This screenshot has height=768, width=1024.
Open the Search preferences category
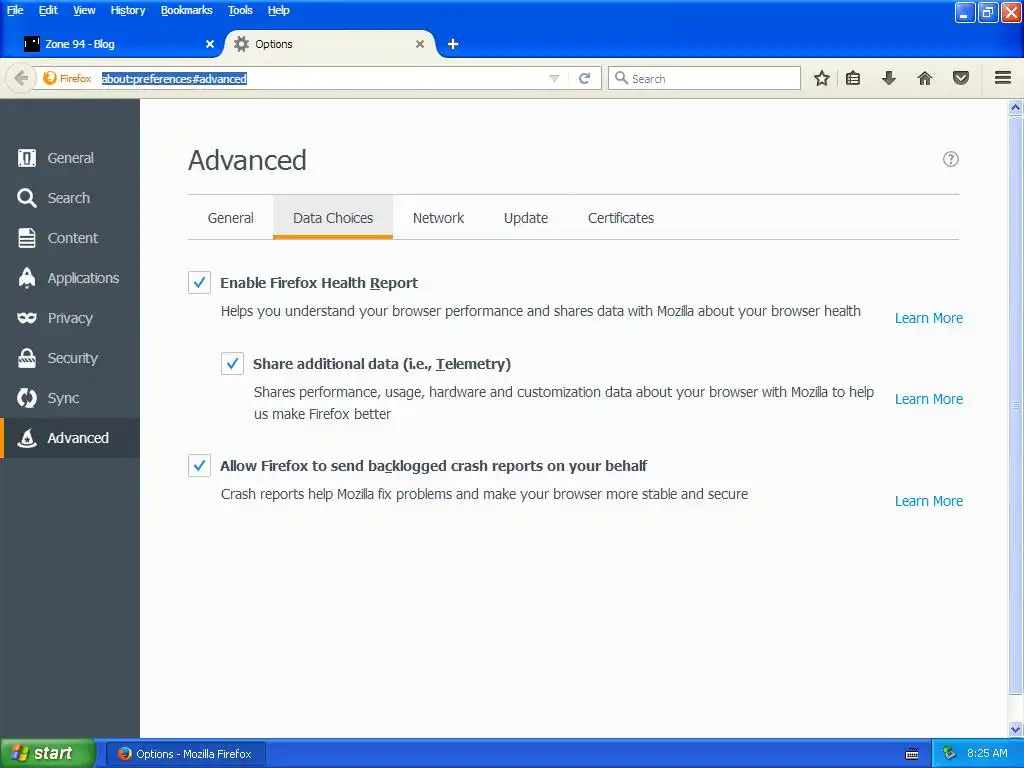[70, 198]
